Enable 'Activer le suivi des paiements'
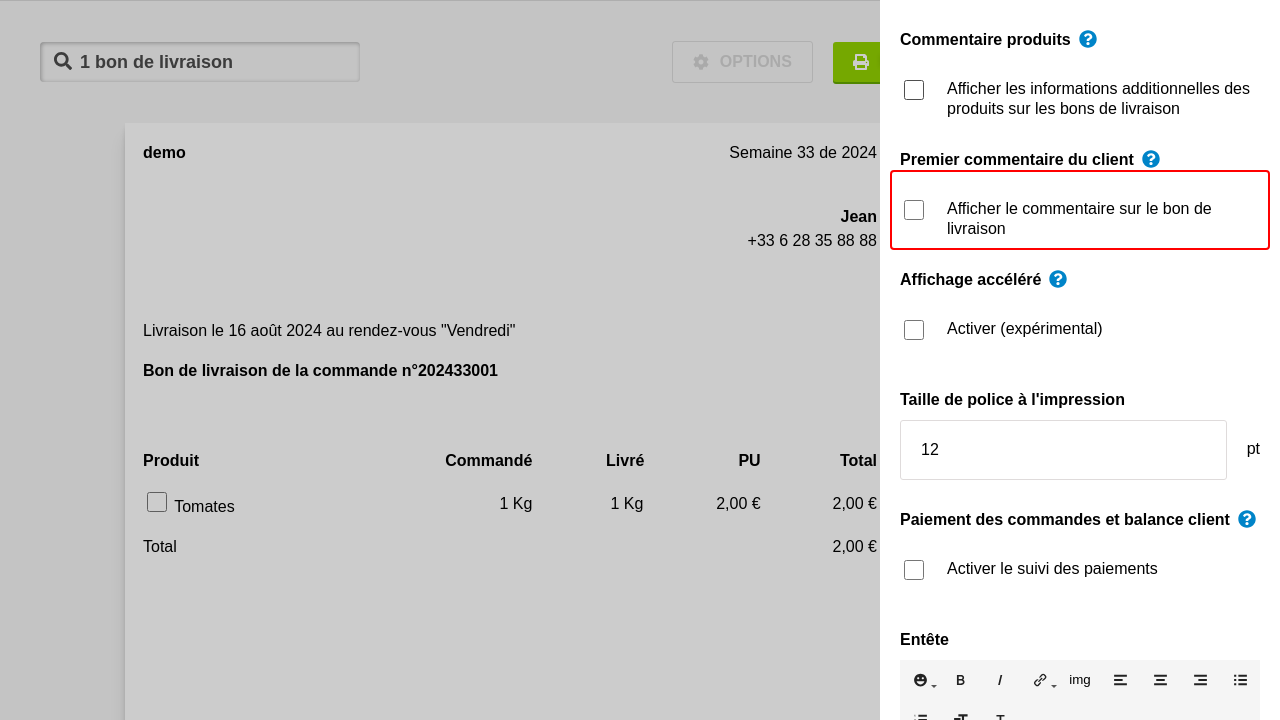 (x=914, y=570)
